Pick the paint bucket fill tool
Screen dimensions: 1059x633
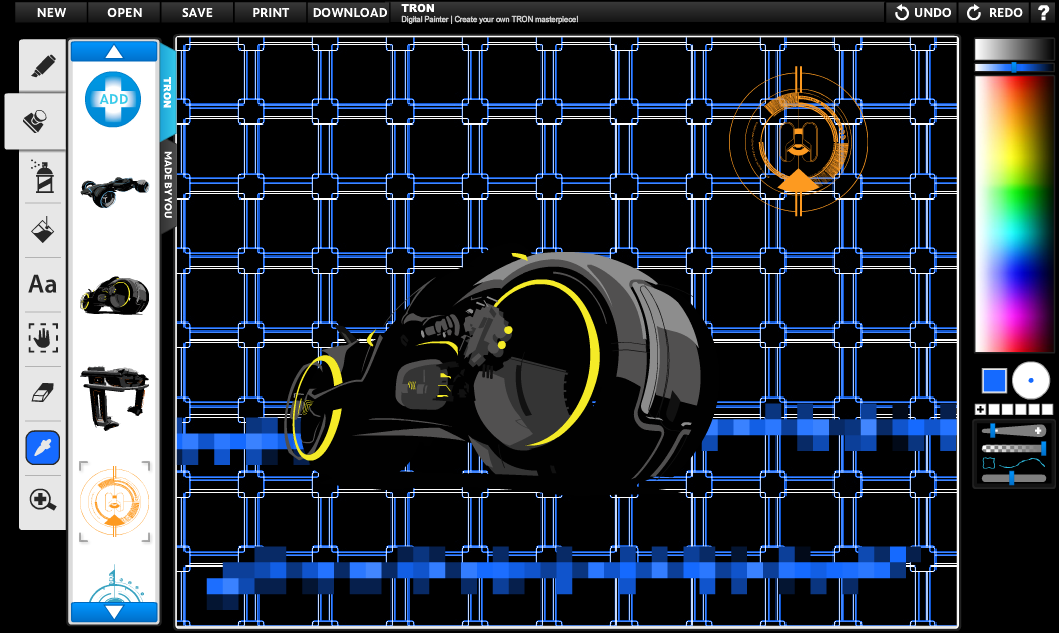click(x=43, y=230)
